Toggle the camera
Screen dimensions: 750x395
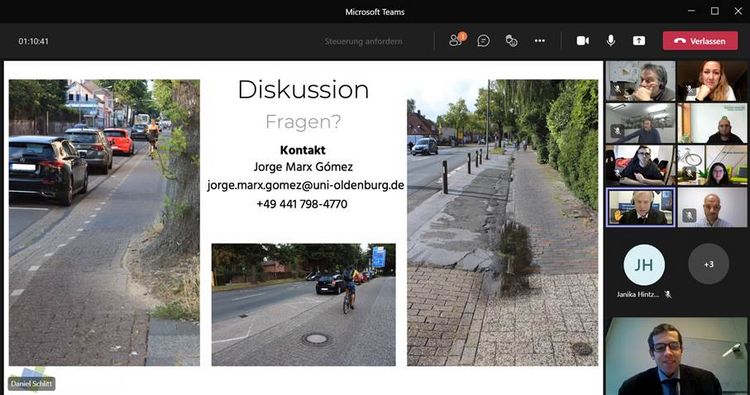tap(582, 41)
